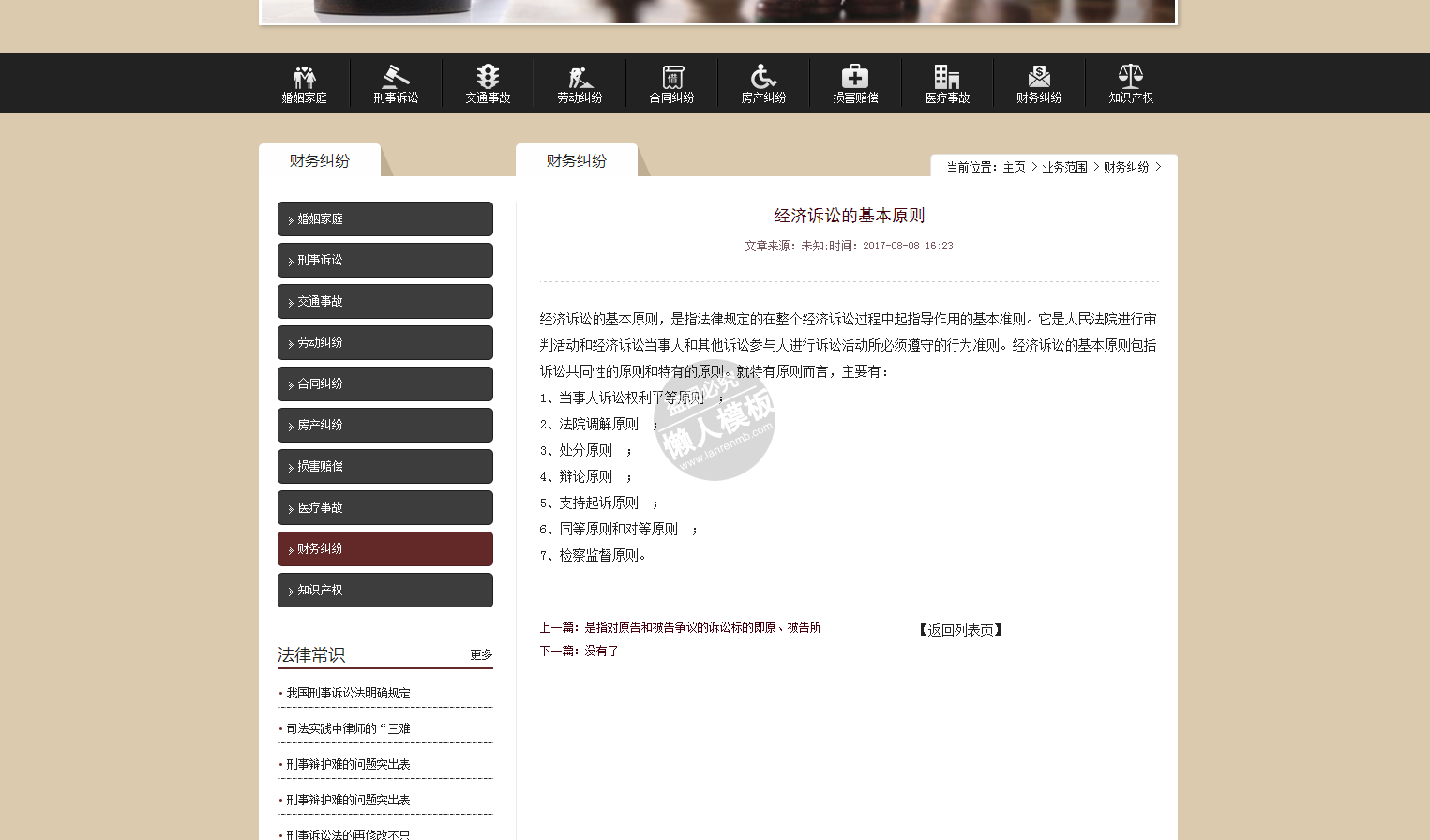
Task: Click 更多 next to 法律常识
Action: pos(481,655)
